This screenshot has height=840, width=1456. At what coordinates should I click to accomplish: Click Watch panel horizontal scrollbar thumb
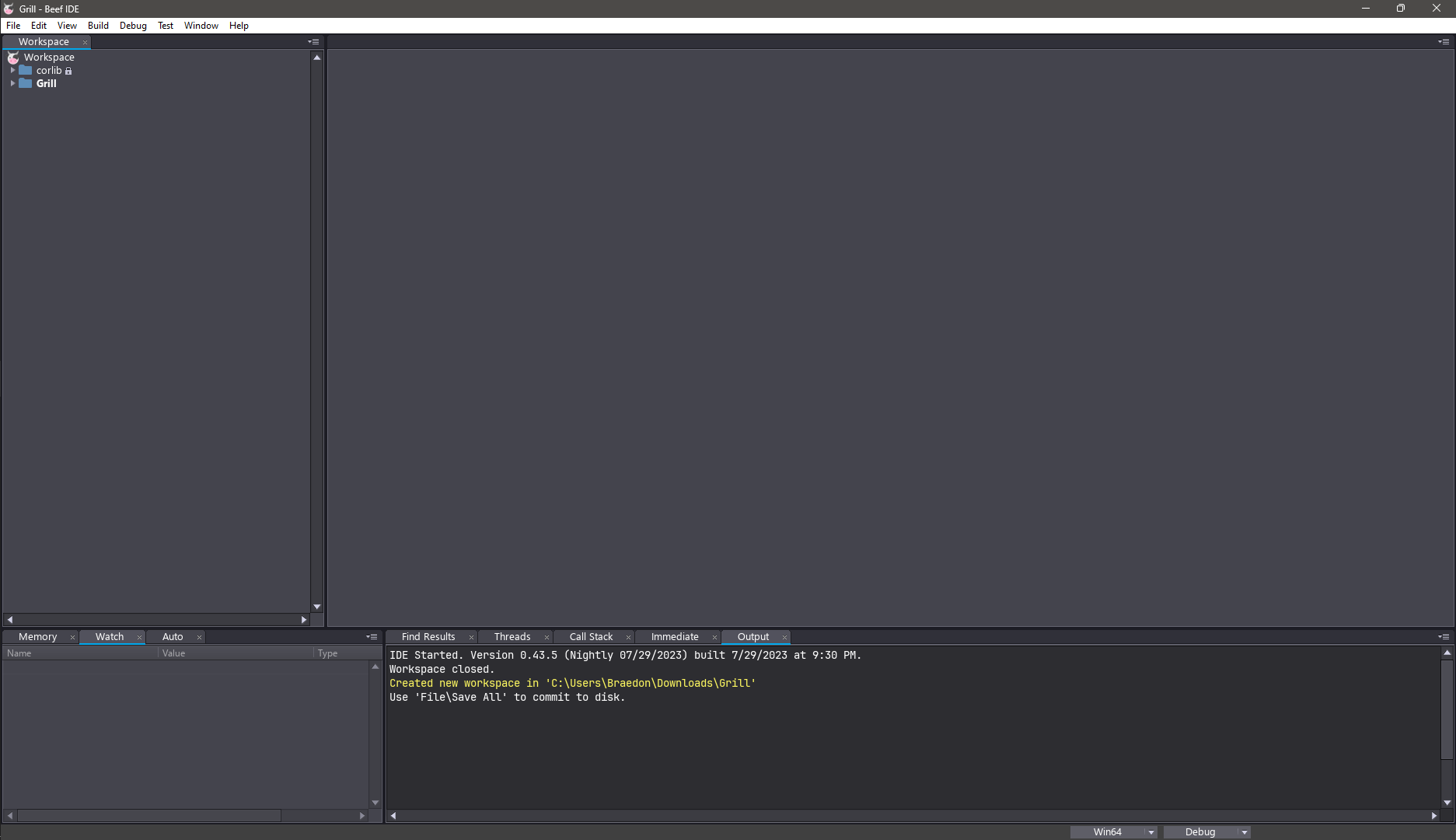pos(149,816)
